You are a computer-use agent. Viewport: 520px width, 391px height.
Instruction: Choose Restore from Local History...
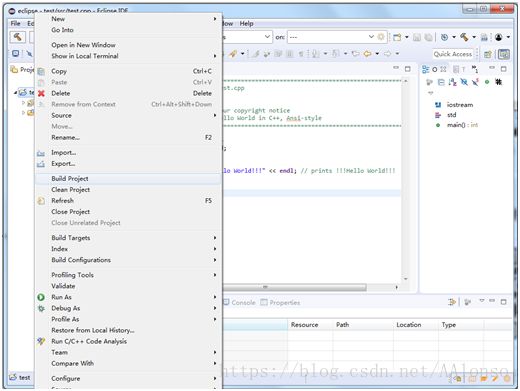128,330
